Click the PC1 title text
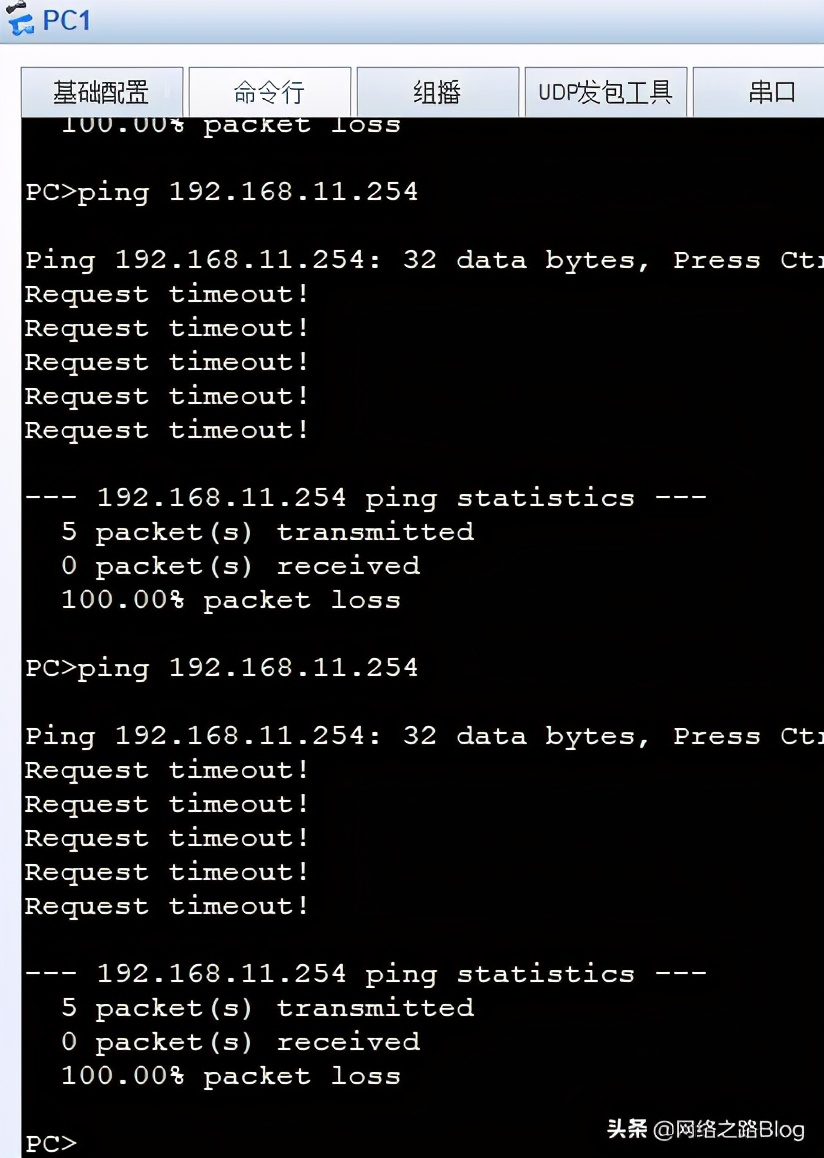This screenshot has width=824, height=1158. point(66,19)
